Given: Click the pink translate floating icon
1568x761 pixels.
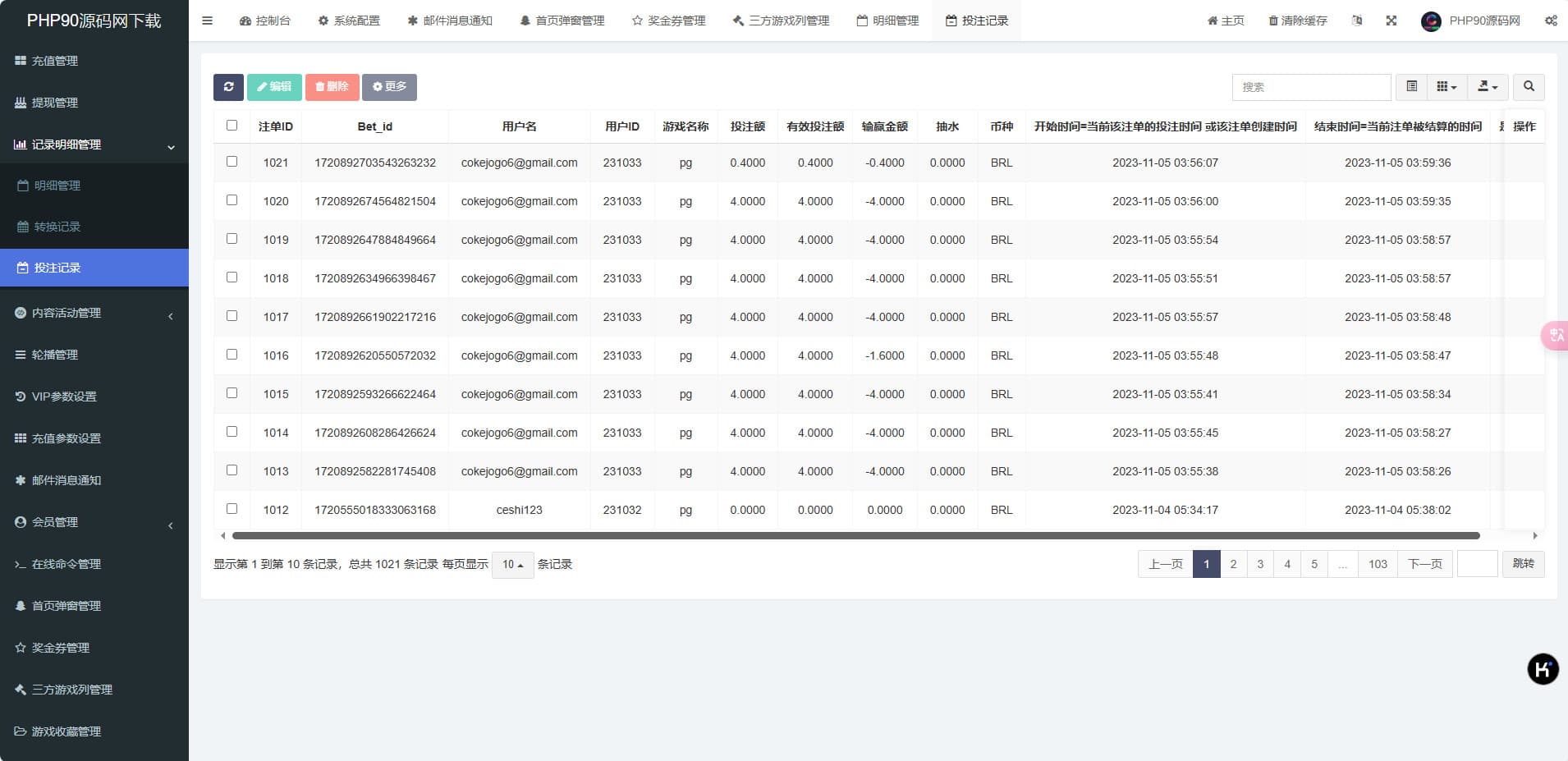Looking at the screenshot, I should 1555,335.
